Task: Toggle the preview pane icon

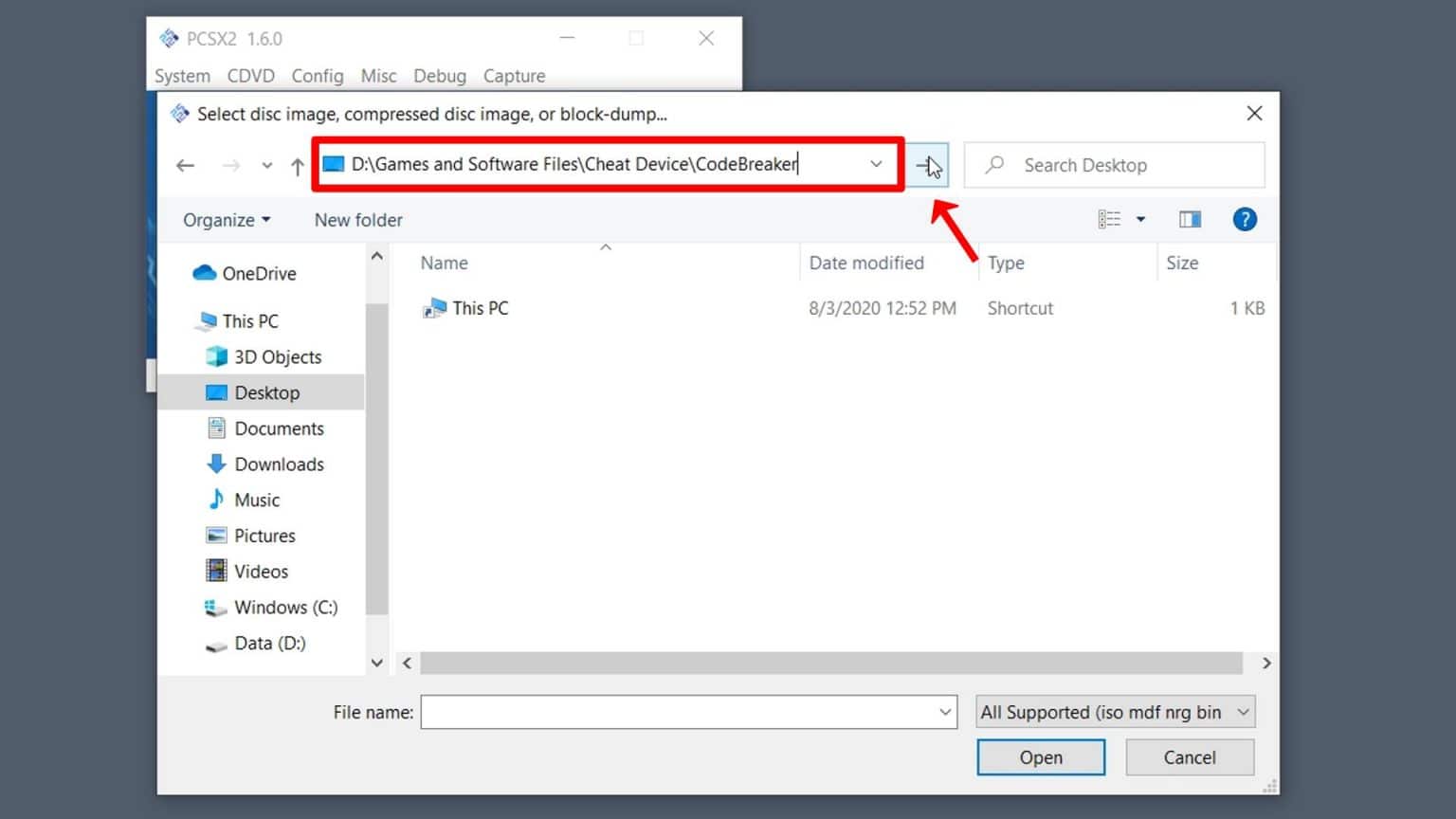Action: (x=1190, y=220)
